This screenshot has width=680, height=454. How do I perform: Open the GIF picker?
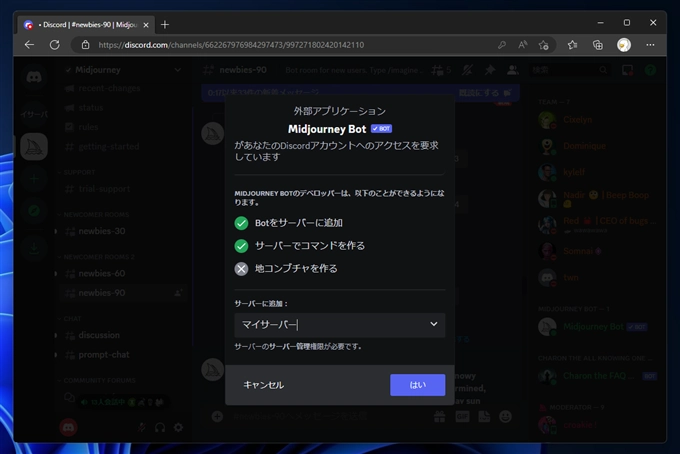[462, 416]
